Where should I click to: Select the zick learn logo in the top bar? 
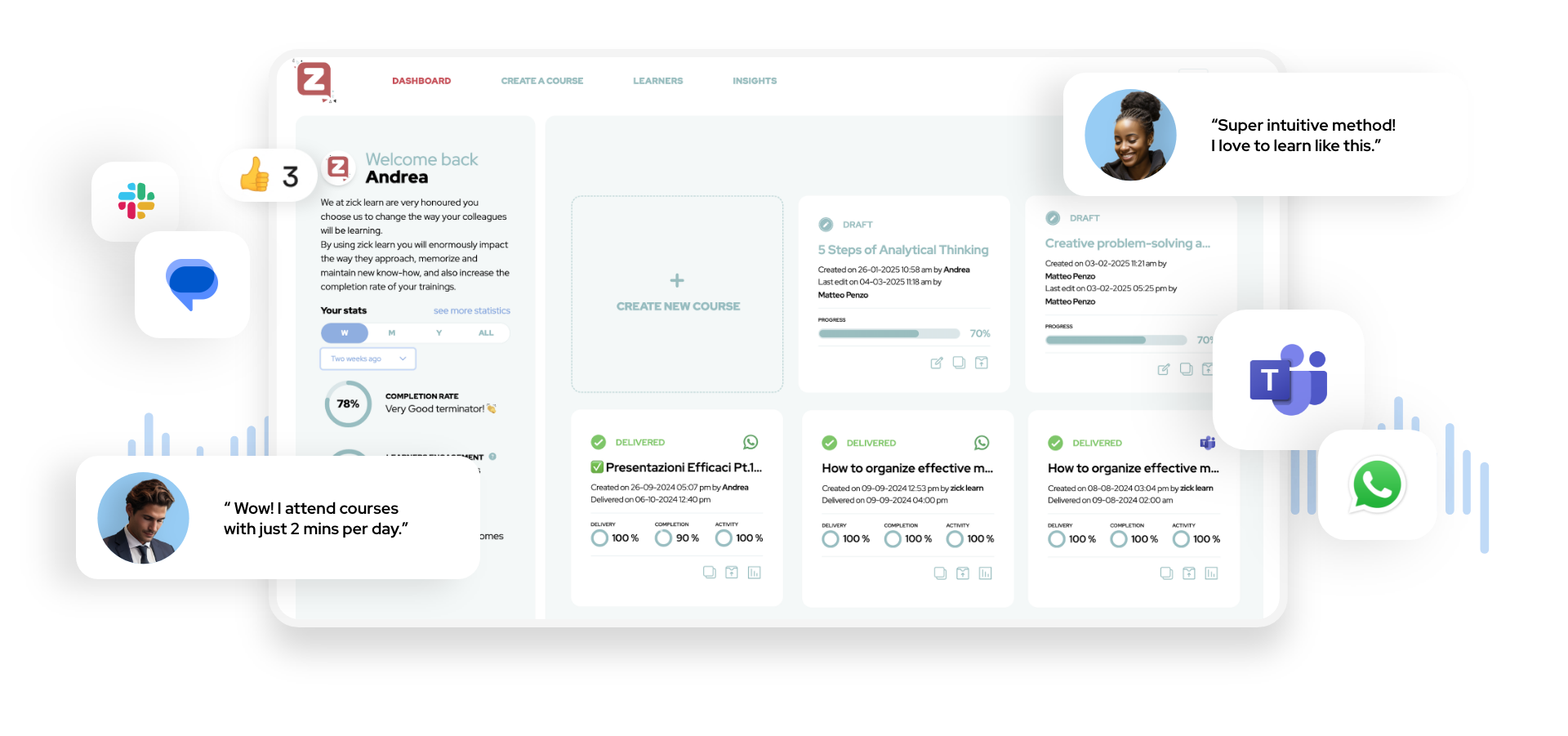point(316,80)
